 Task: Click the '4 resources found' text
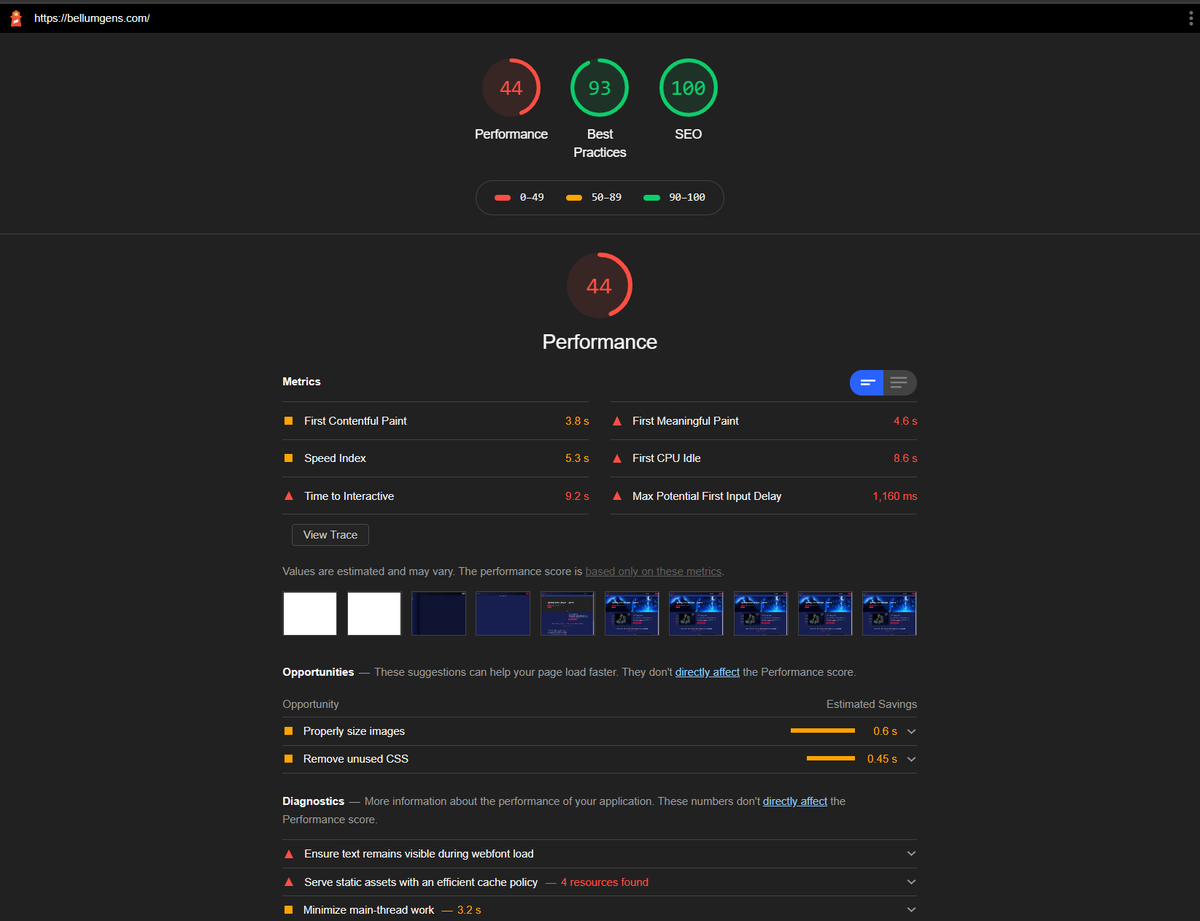604,882
